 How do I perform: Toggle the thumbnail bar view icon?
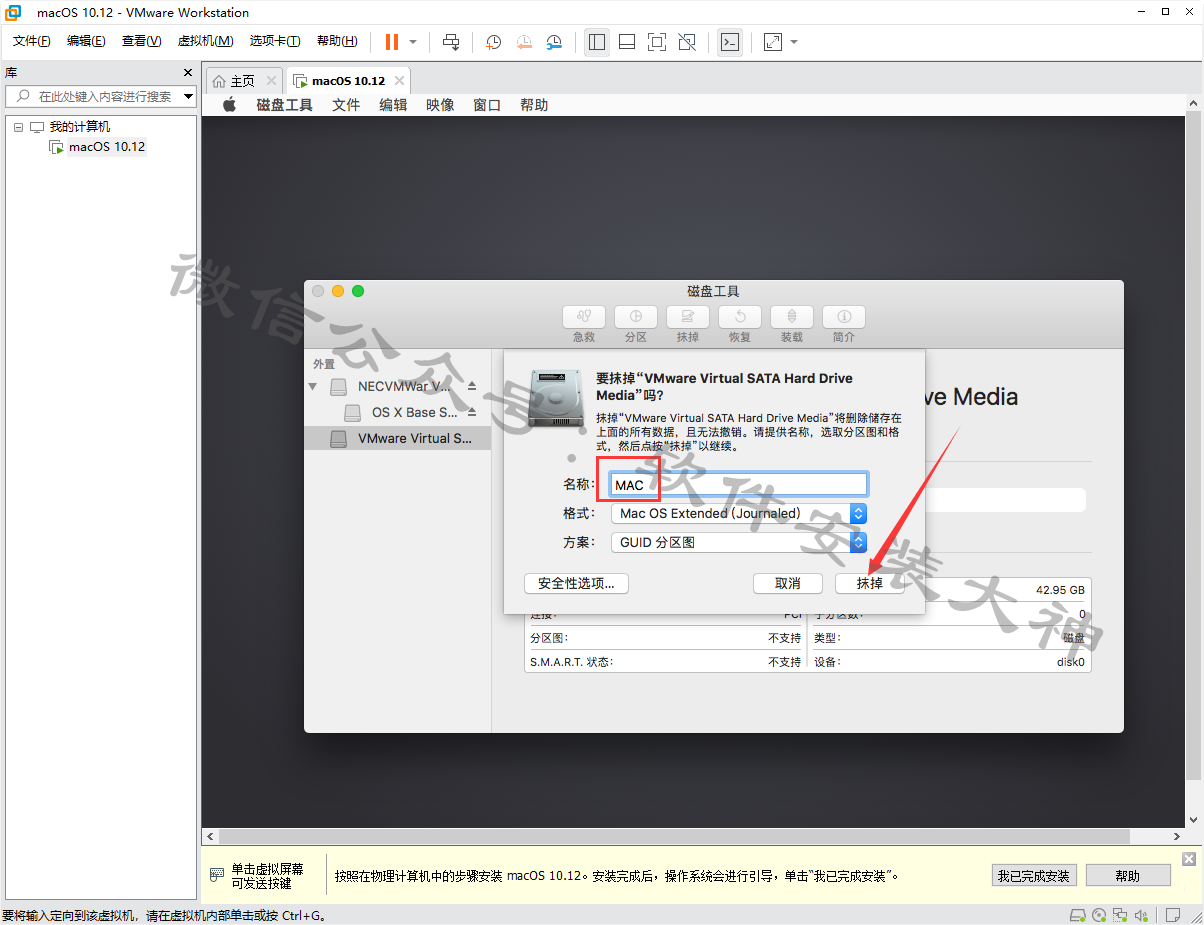[627, 42]
